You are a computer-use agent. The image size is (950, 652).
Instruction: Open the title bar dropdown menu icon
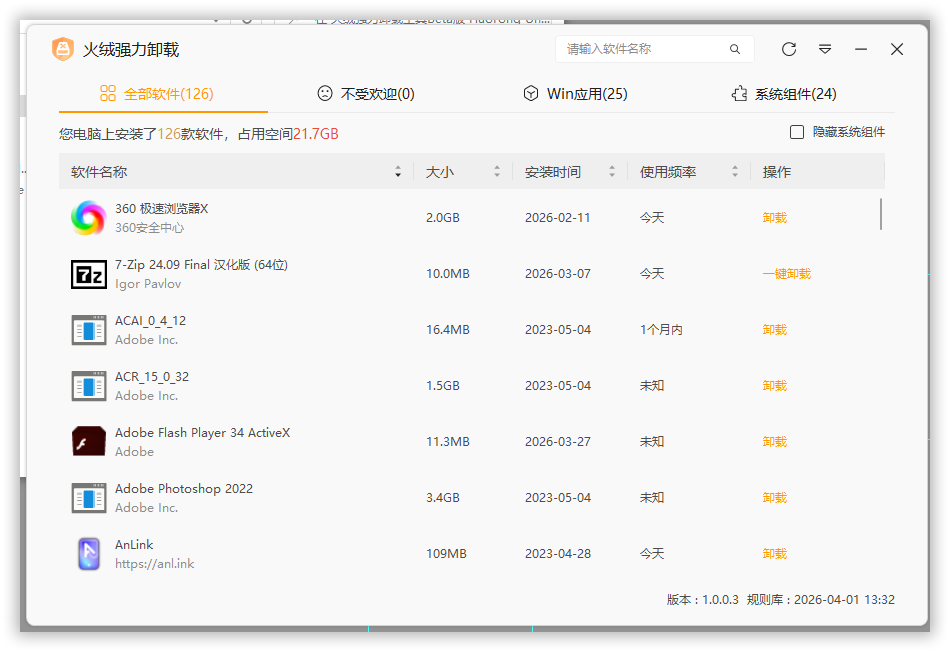click(x=825, y=49)
